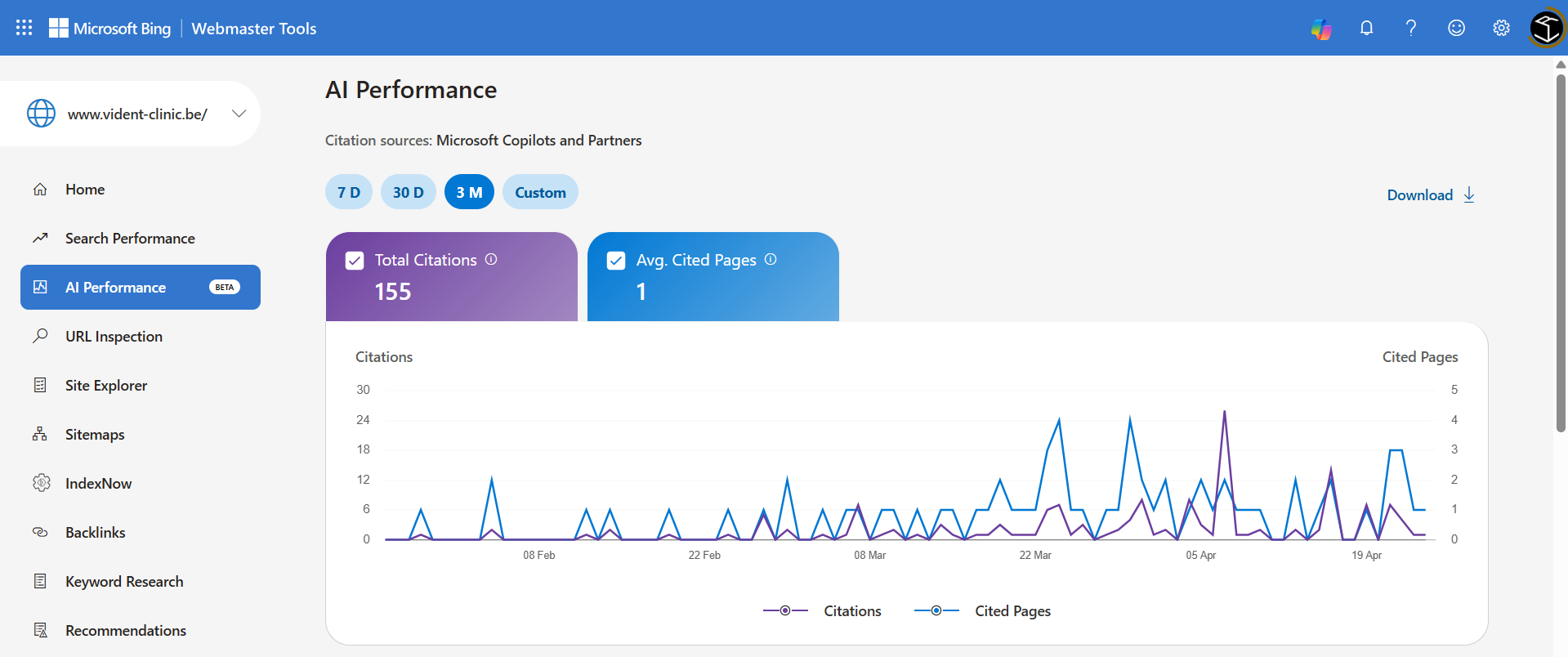Open the help question mark
The image size is (1568, 657).
point(1411,28)
